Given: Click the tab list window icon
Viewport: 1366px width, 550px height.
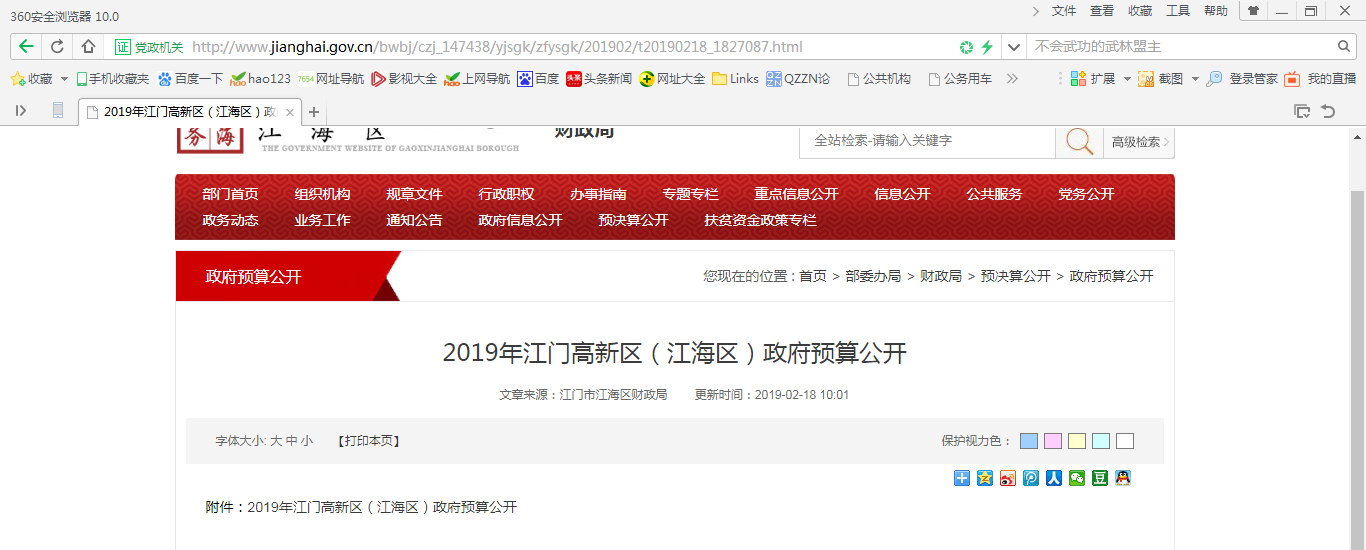Looking at the screenshot, I should 1302,111.
